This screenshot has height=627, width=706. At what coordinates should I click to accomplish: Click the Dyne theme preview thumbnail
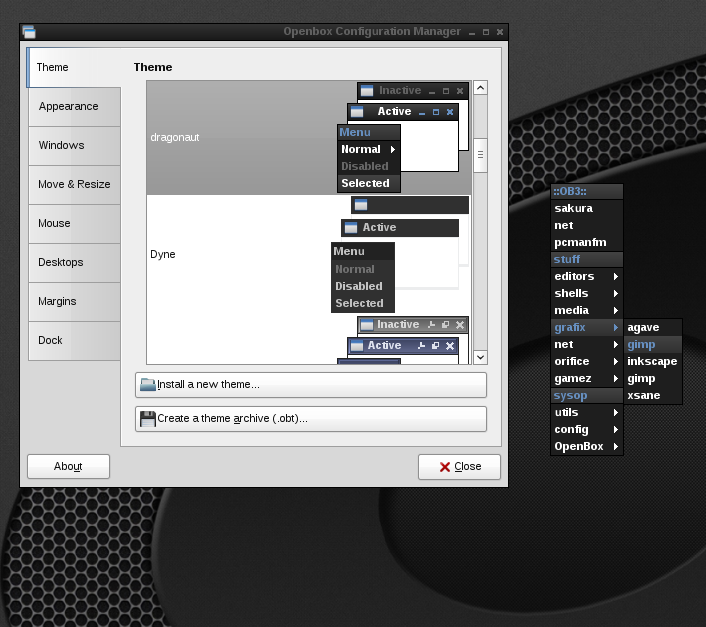pyautogui.click(x=400, y=254)
